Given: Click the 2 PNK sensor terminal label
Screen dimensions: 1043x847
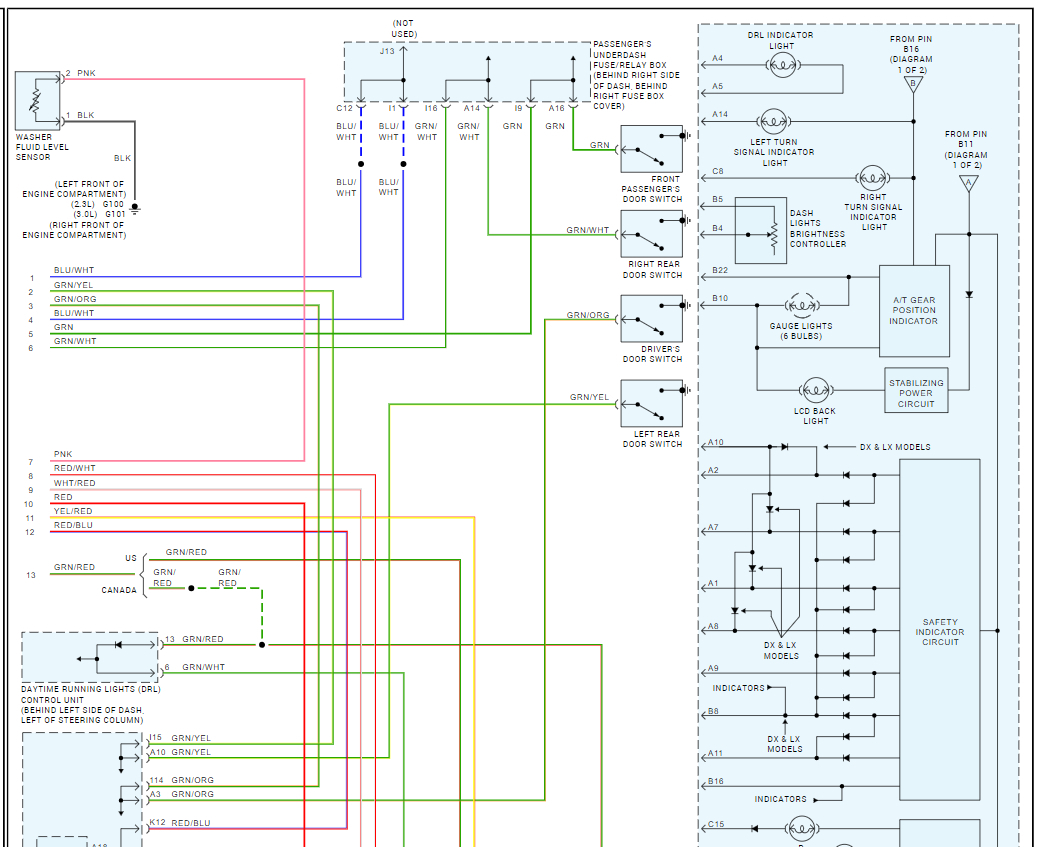Looking at the screenshot, I should 80,73.
